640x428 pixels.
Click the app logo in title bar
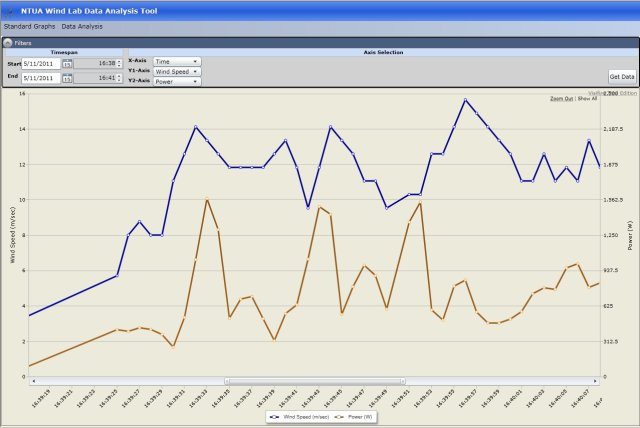coord(9,8)
